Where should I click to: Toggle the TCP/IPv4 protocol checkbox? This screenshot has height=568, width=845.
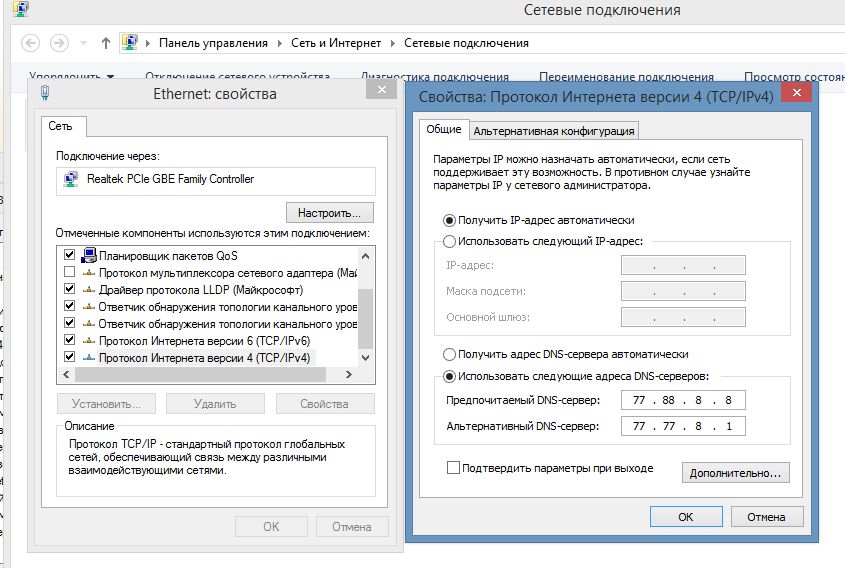click(70, 357)
